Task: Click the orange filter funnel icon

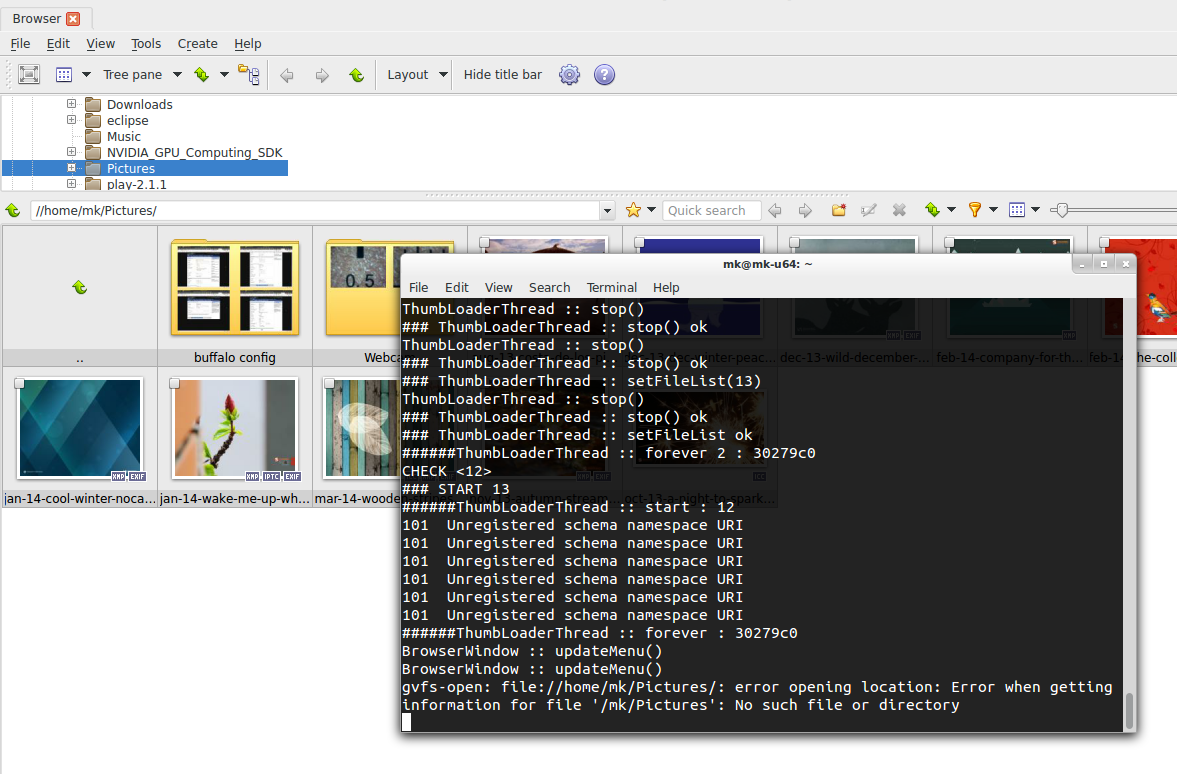Action: point(975,210)
